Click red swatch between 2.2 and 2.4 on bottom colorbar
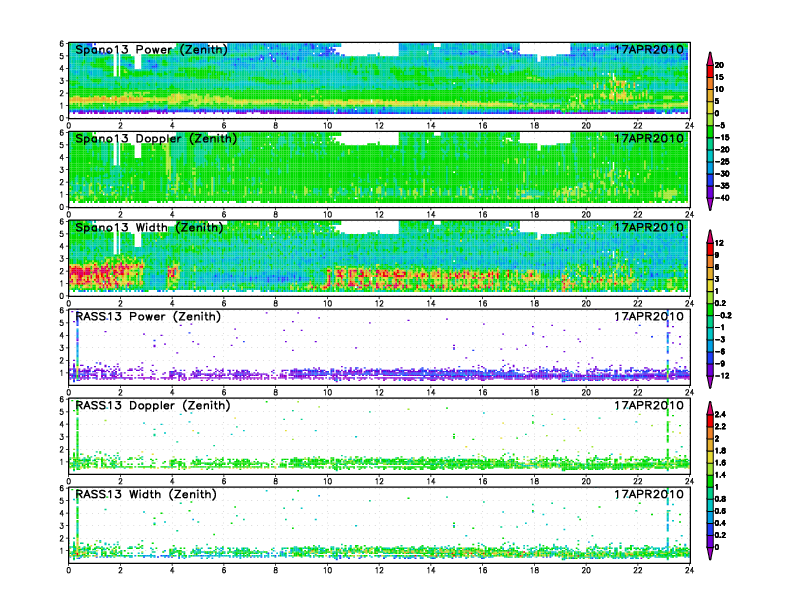The width and height of the screenshot is (792, 612). [x=710, y=421]
